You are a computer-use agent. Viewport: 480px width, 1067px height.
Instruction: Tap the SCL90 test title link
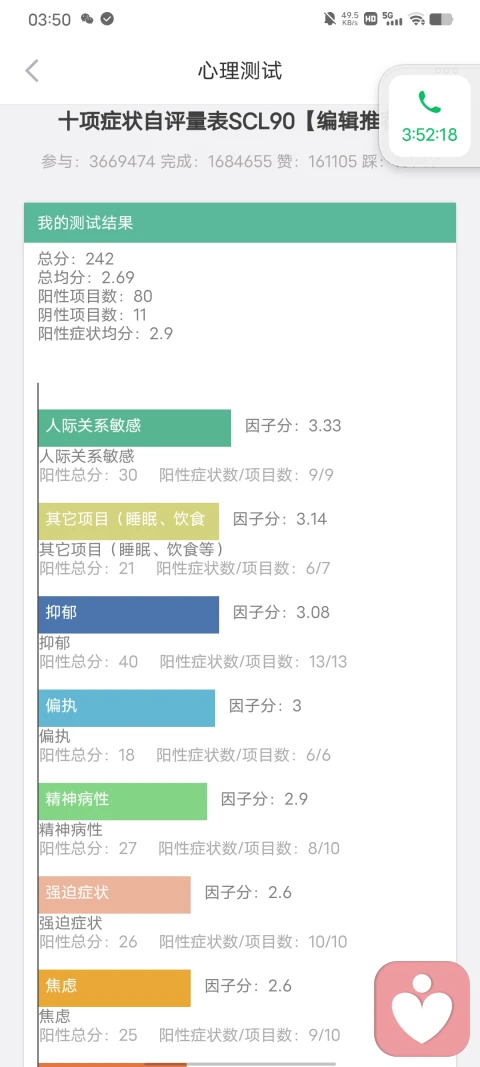coord(221,122)
